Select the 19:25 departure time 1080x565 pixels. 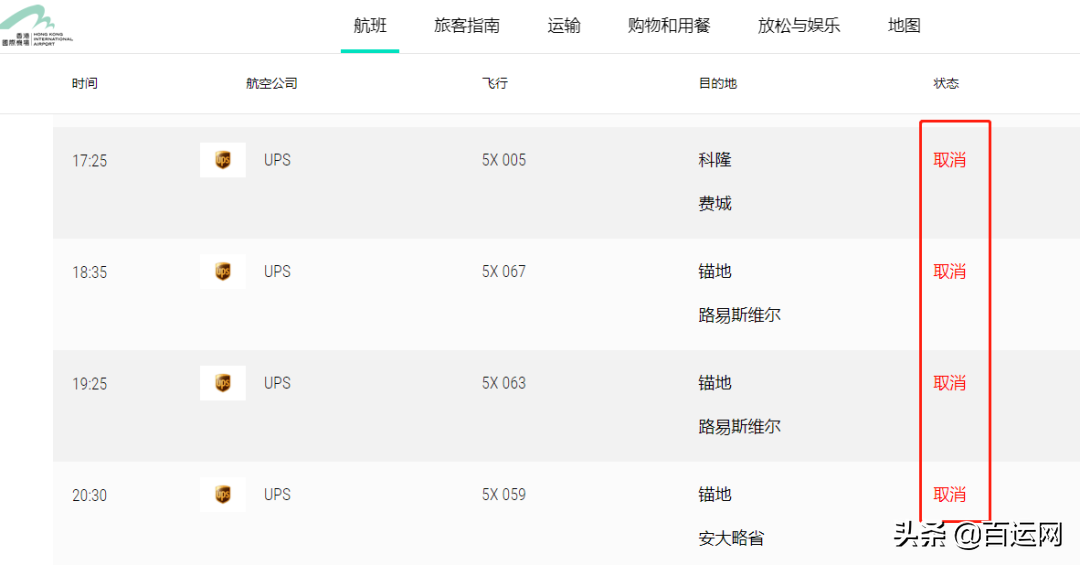coord(90,384)
